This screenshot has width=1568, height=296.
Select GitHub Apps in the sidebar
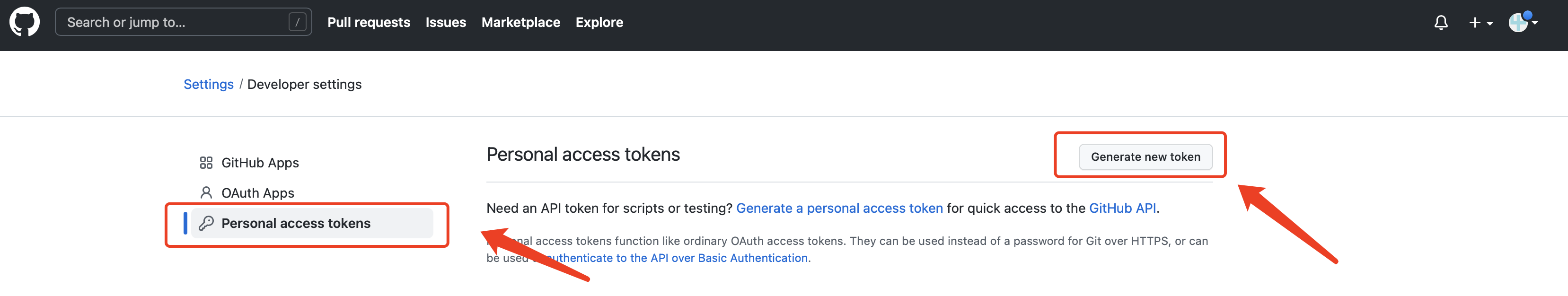pos(260,163)
